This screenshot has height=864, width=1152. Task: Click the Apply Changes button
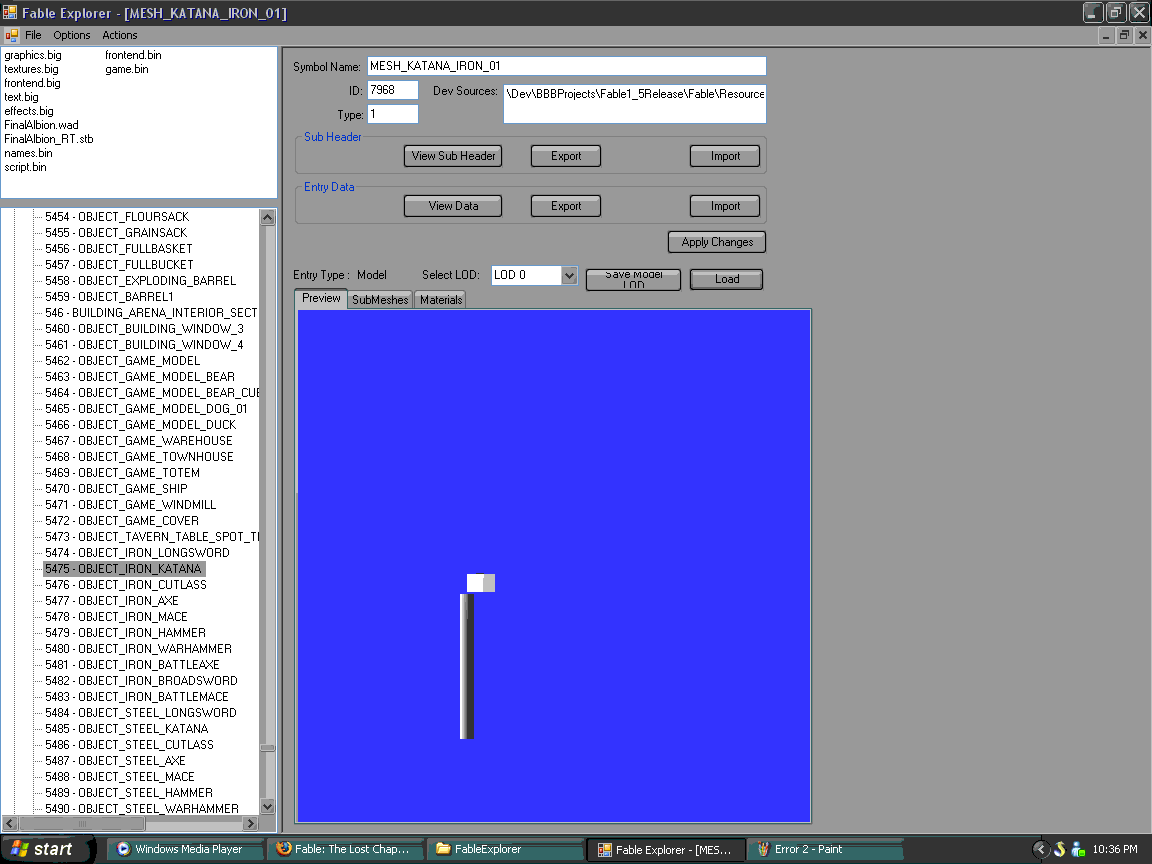click(x=717, y=242)
